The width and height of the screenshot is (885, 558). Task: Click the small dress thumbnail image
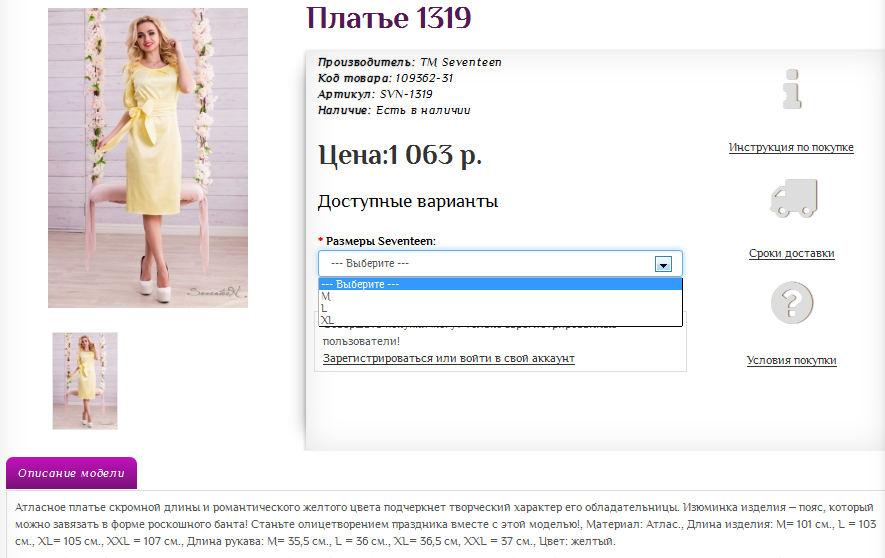point(85,381)
